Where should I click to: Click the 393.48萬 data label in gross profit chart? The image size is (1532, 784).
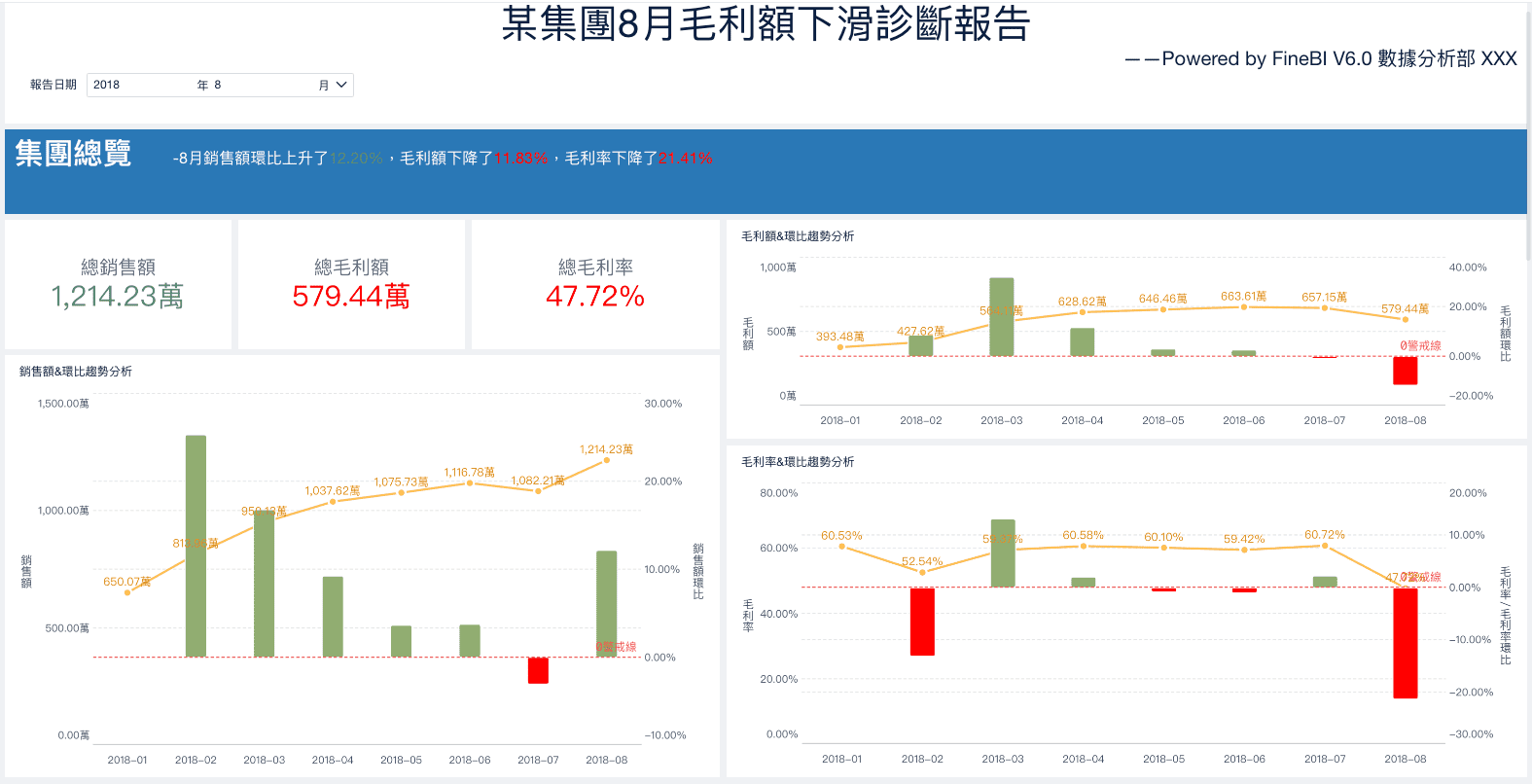point(840,337)
